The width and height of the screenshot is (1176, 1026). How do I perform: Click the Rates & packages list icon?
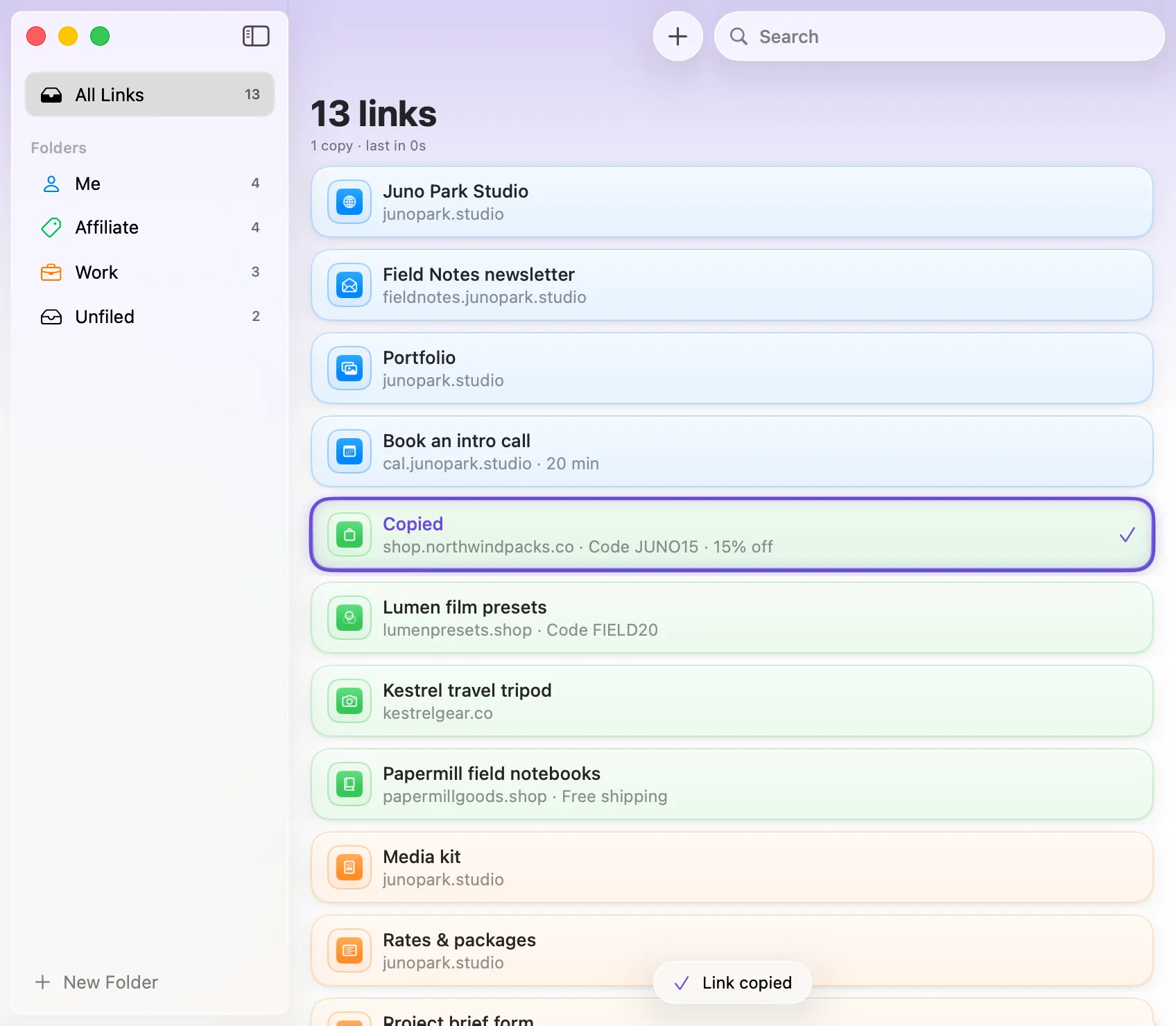[x=349, y=950]
